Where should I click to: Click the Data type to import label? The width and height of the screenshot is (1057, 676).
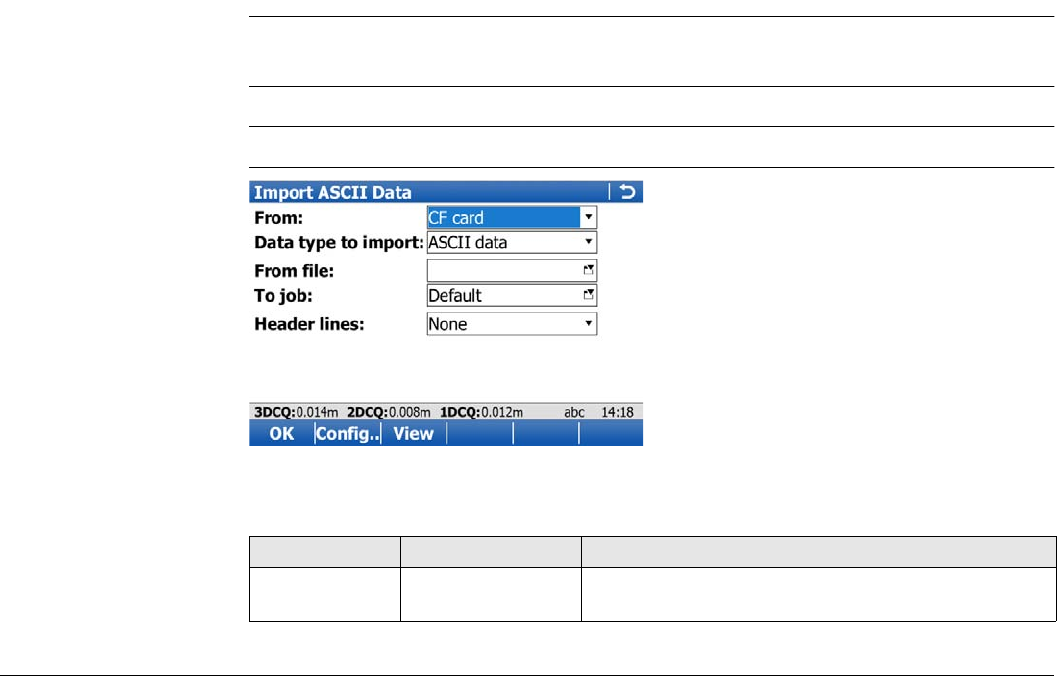coord(338,243)
